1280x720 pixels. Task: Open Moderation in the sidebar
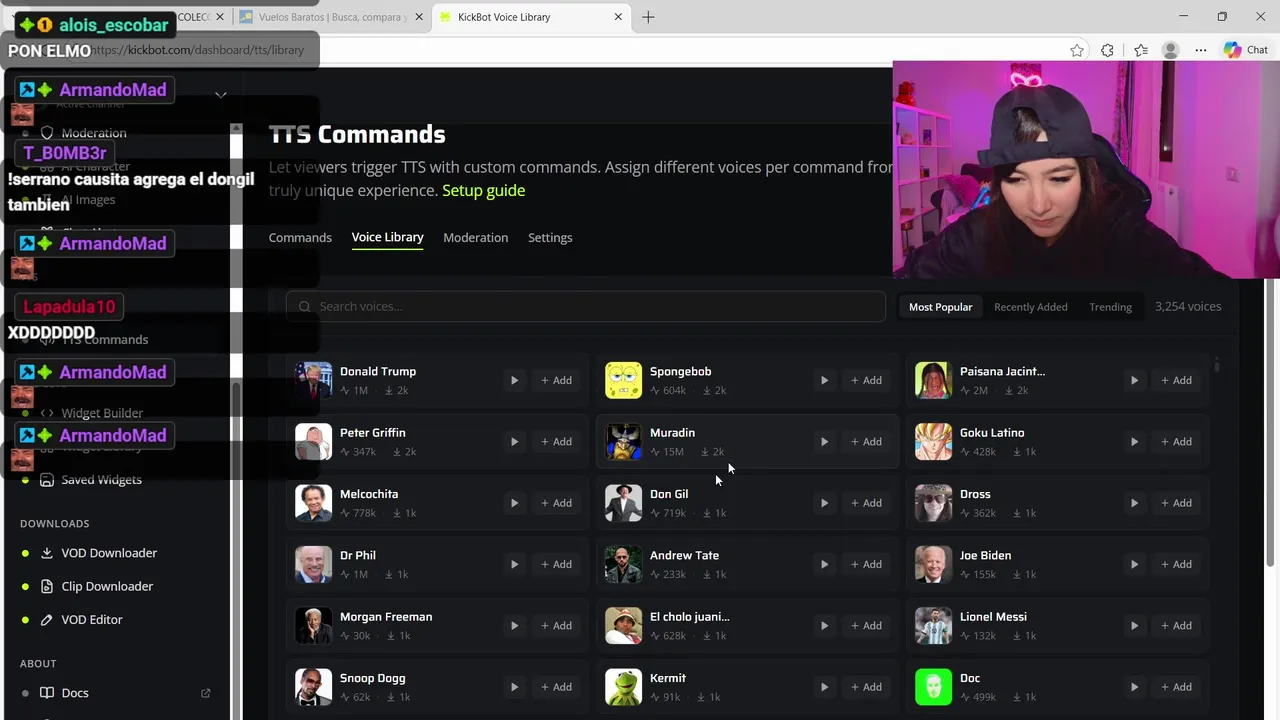point(94,133)
